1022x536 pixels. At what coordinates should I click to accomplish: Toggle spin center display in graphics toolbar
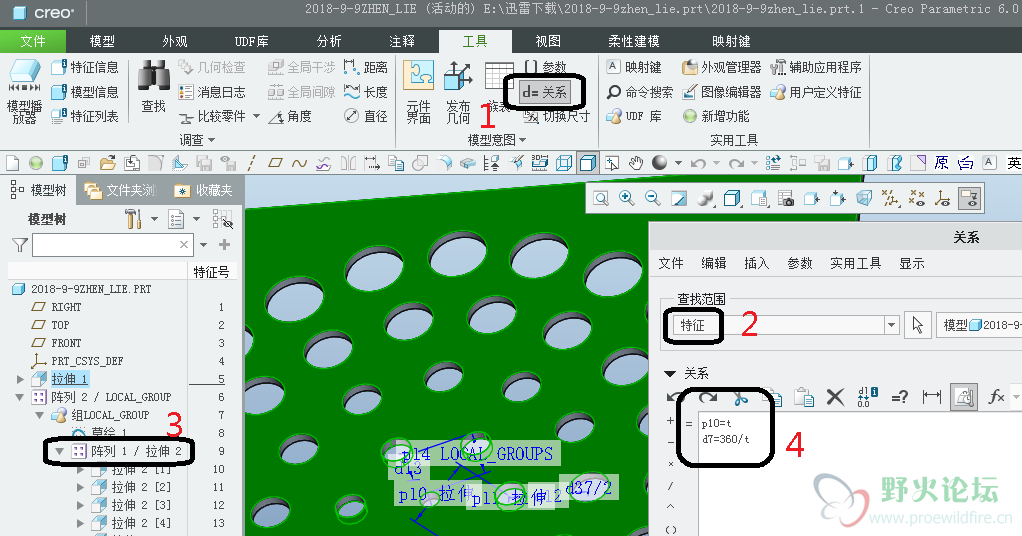click(x=942, y=198)
